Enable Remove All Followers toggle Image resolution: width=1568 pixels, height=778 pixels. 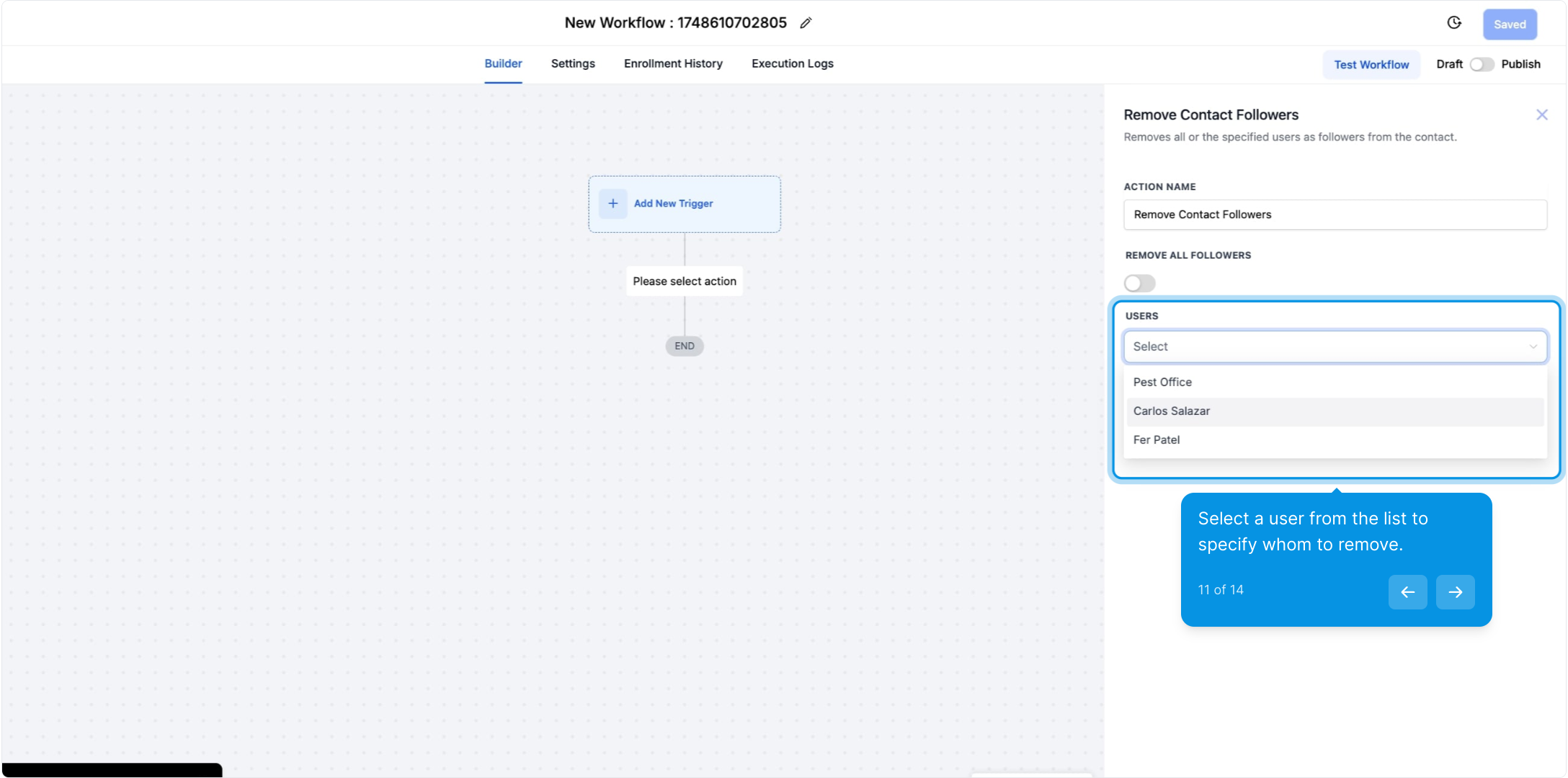[x=1139, y=283]
